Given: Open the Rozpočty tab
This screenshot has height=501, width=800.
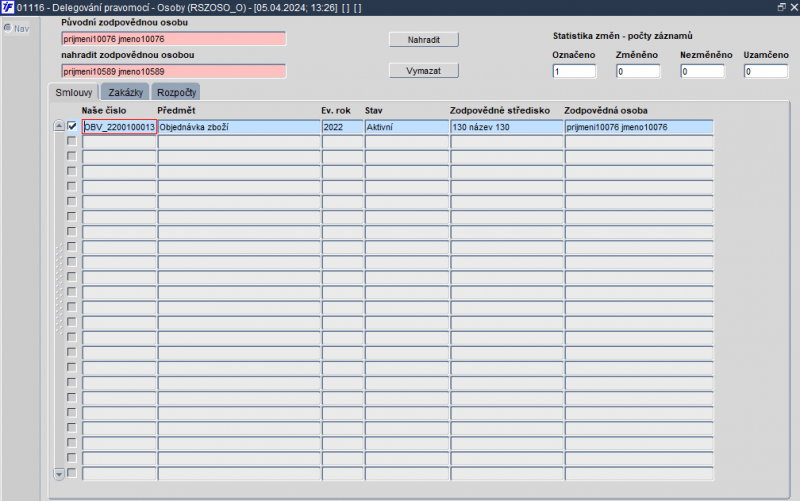Looking at the screenshot, I should point(176,92).
